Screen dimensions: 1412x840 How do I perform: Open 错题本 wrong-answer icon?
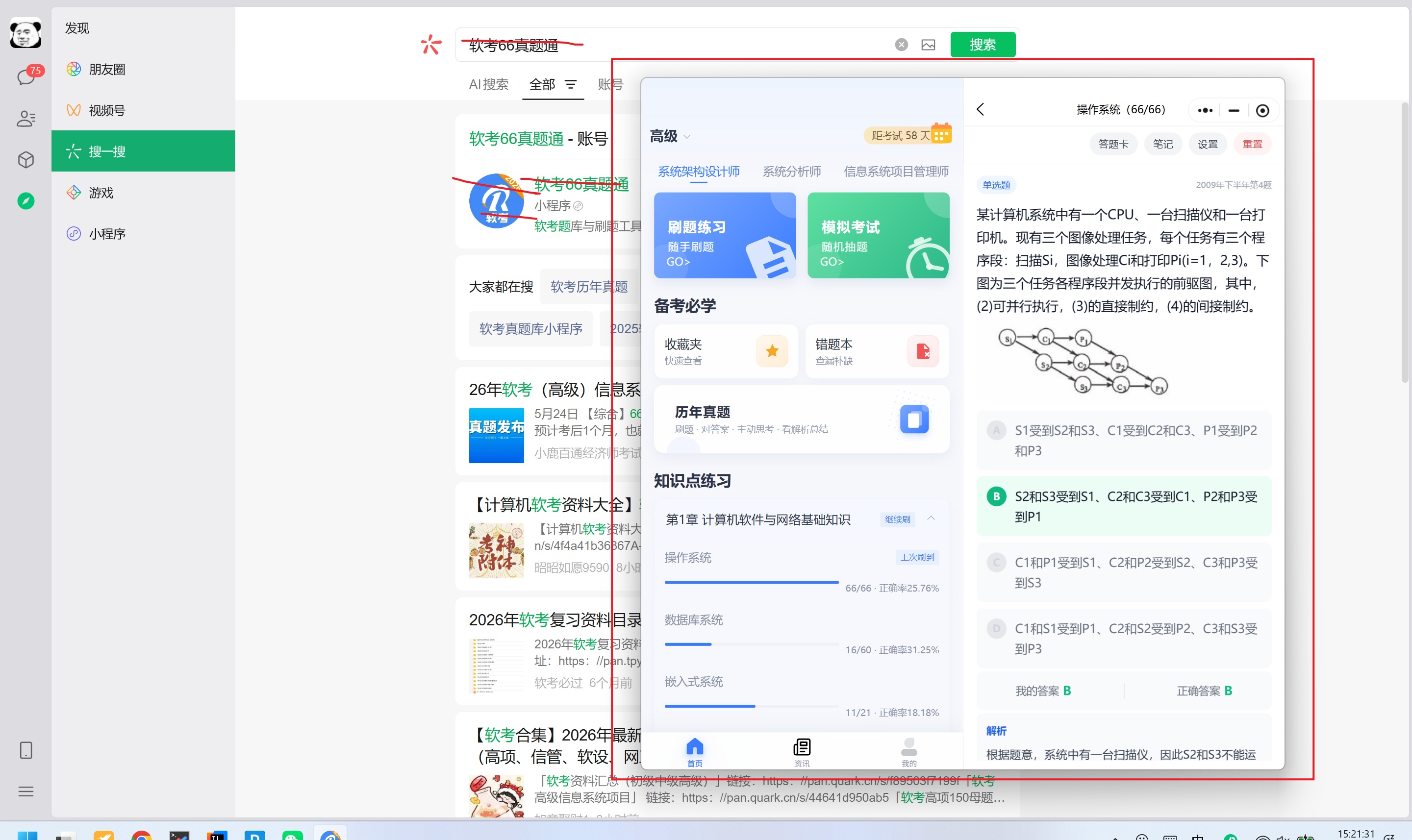923,351
